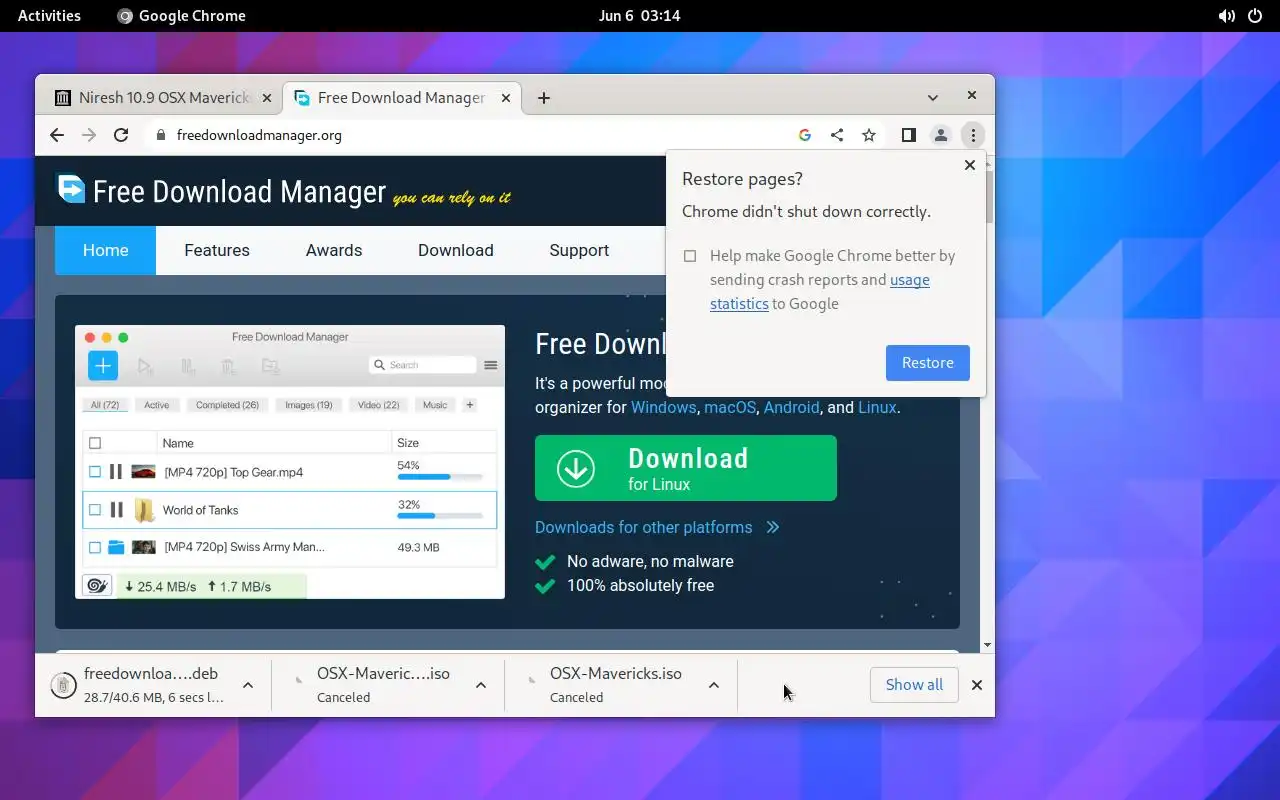Viewport: 1280px width, 800px height.
Task: Open the Chrome profile avatar menu
Action: click(940, 135)
